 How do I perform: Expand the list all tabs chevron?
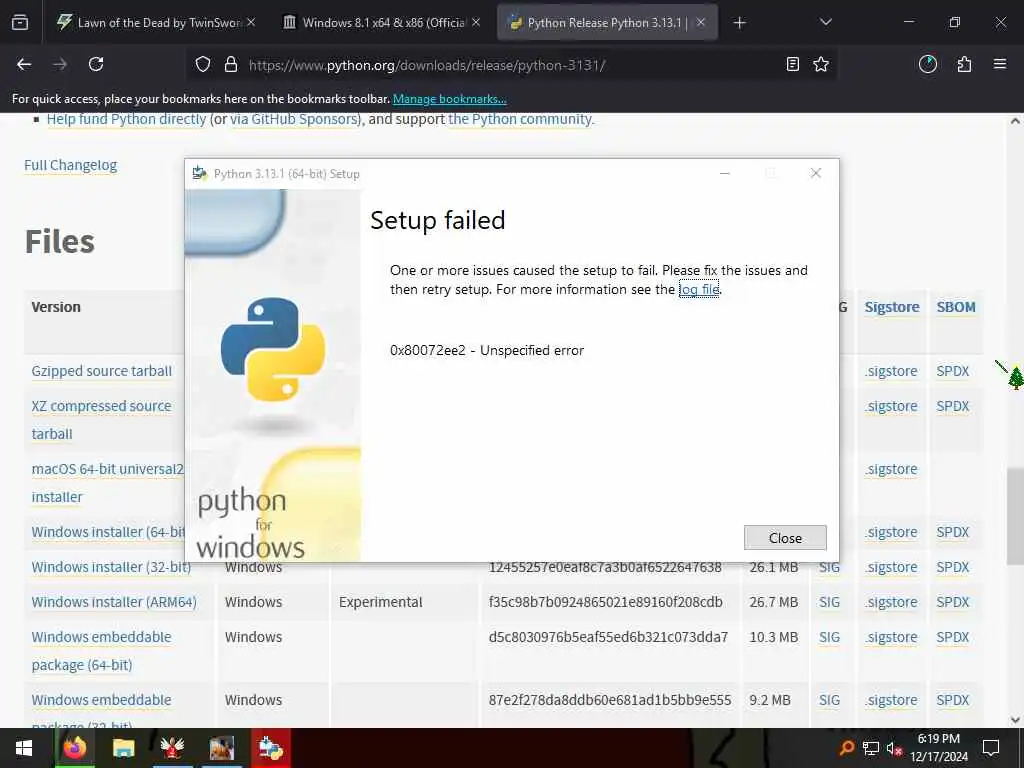click(x=825, y=22)
